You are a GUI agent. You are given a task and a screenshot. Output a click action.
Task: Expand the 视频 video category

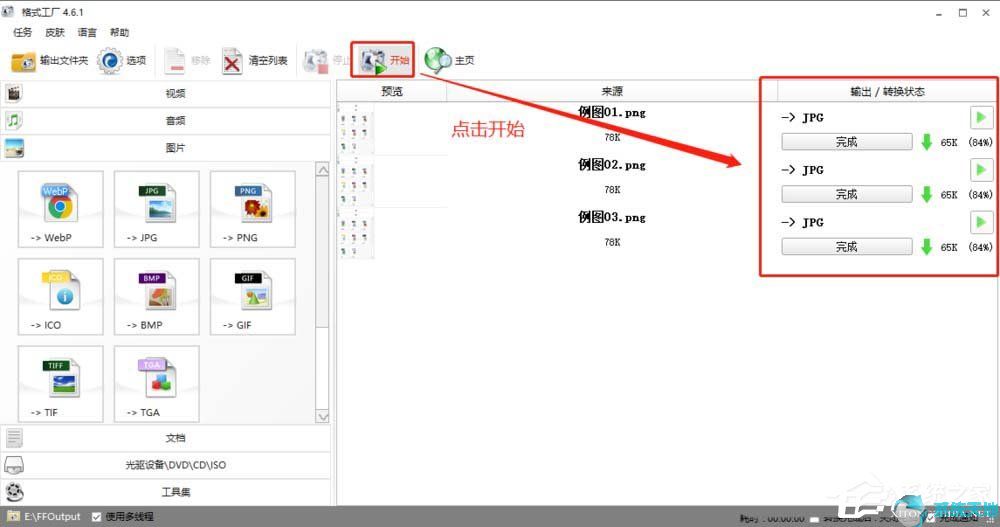tap(166, 93)
